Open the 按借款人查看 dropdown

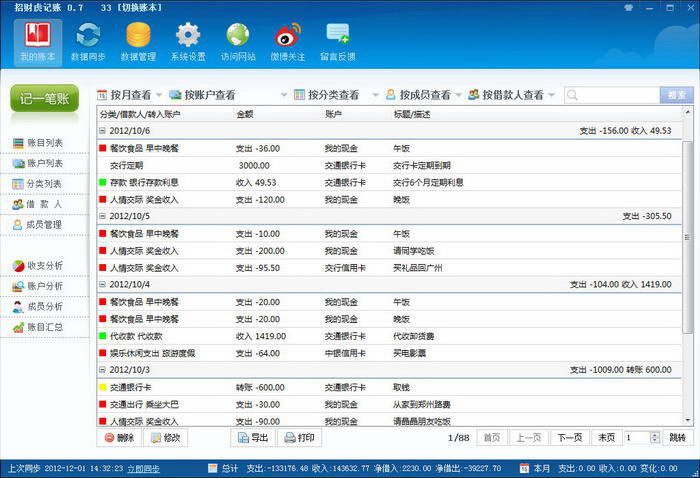coord(511,95)
